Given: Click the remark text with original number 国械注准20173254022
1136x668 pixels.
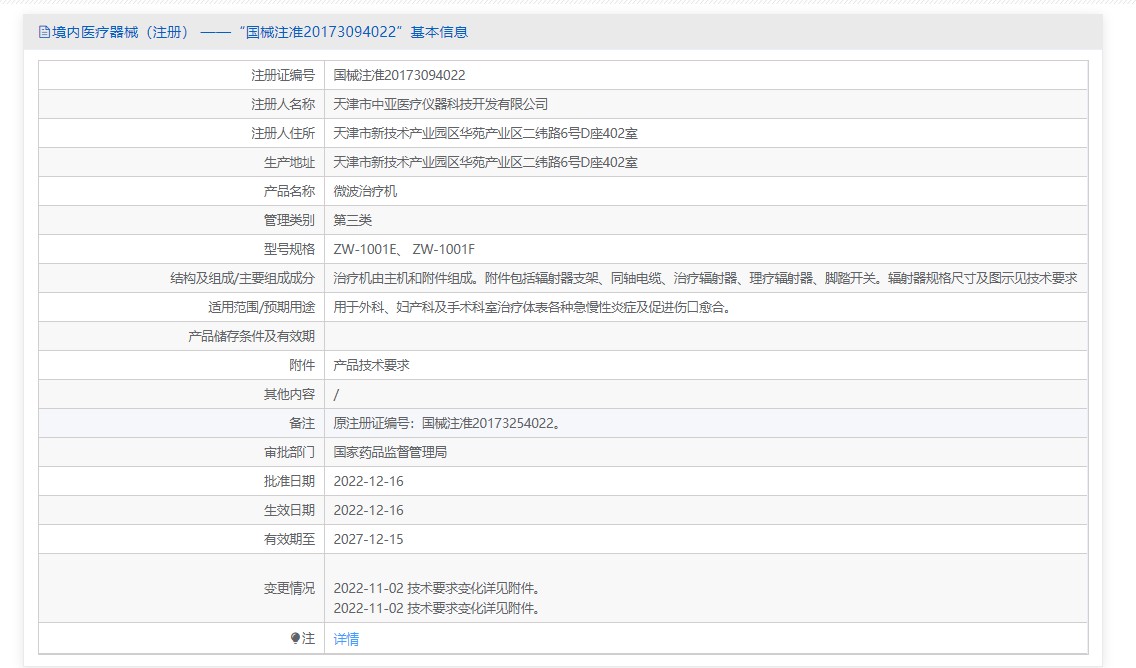Looking at the screenshot, I should tap(447, 423).
